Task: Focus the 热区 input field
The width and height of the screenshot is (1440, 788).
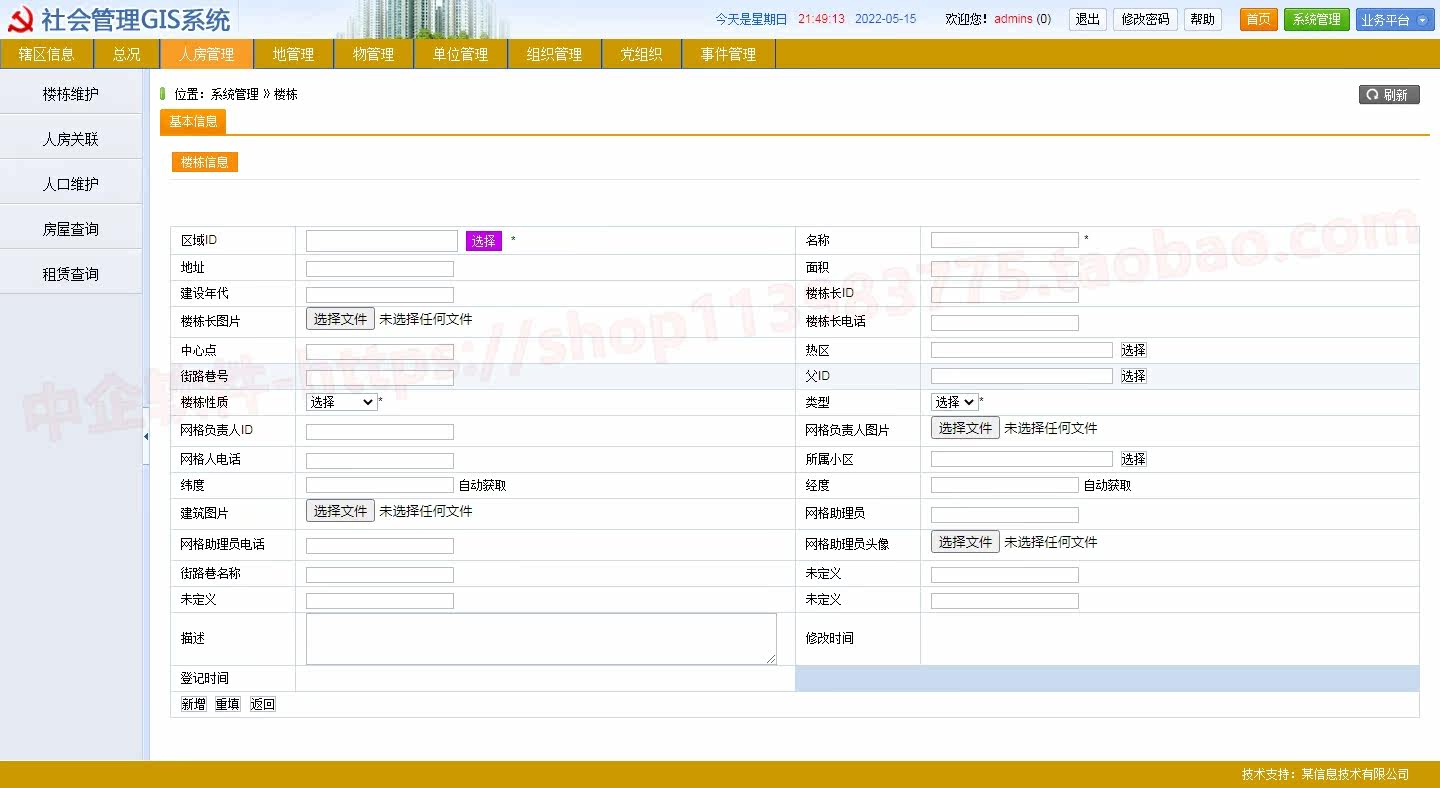Action: click(x=1022, y=350)
